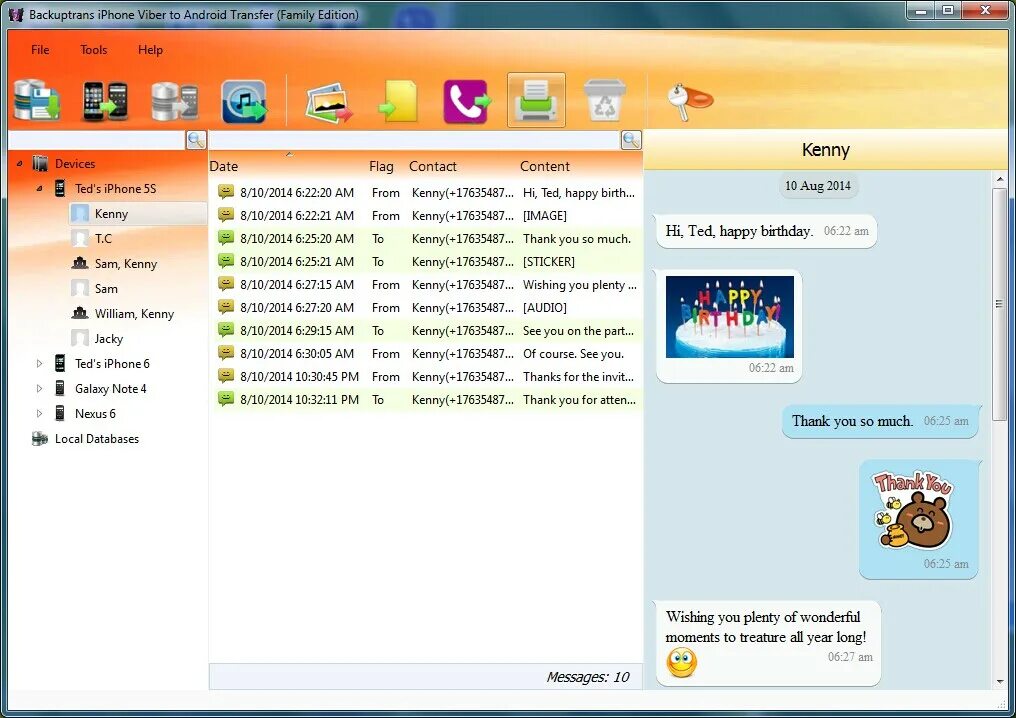Click the chat scrollbar on the right
1016x718 pixels.
[1001, 300]
